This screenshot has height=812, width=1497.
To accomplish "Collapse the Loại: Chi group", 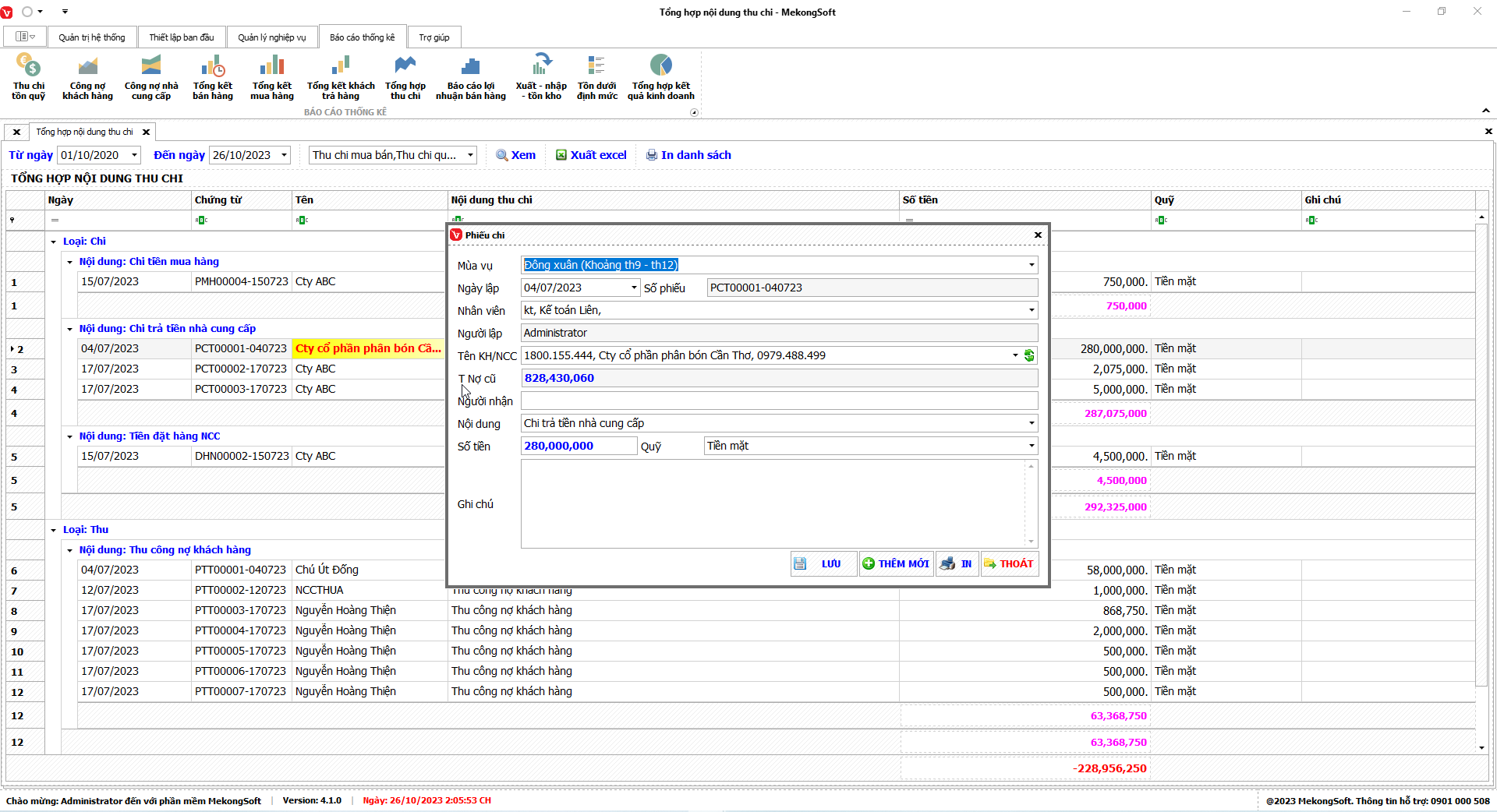I will pos(54,242).
